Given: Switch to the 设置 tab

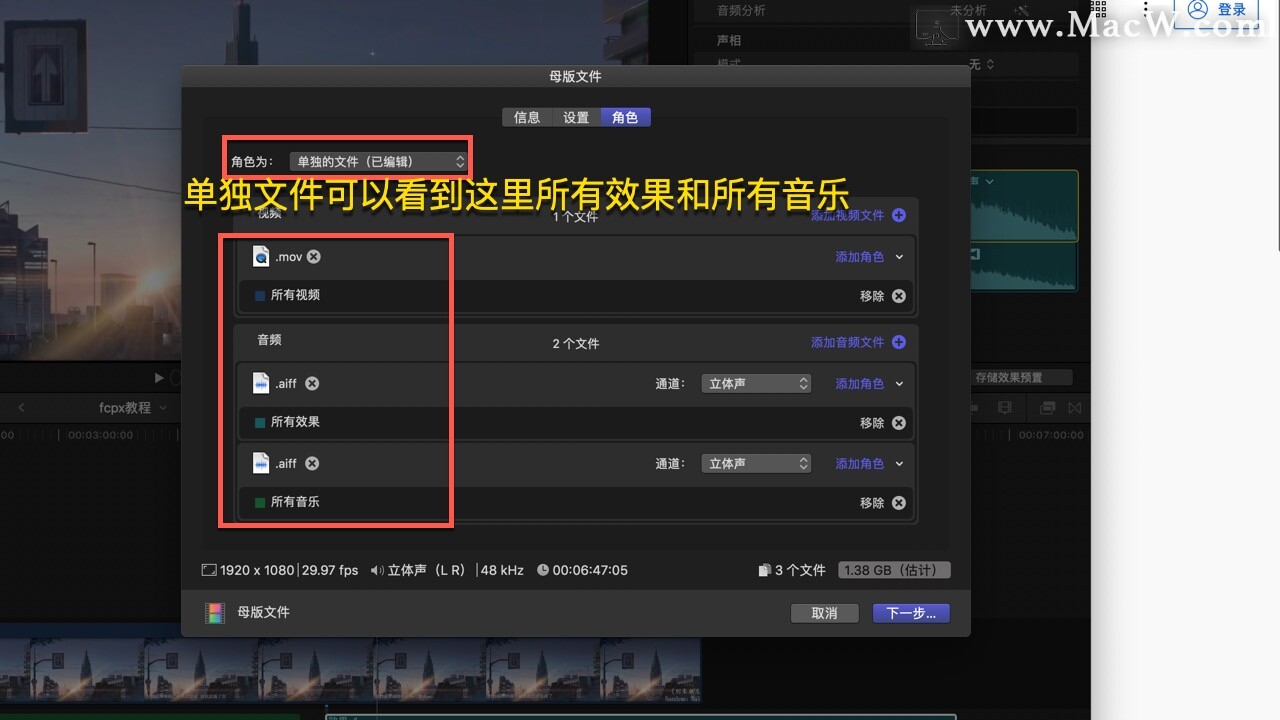Looking at the screenshot, I should tap(576, 117).
